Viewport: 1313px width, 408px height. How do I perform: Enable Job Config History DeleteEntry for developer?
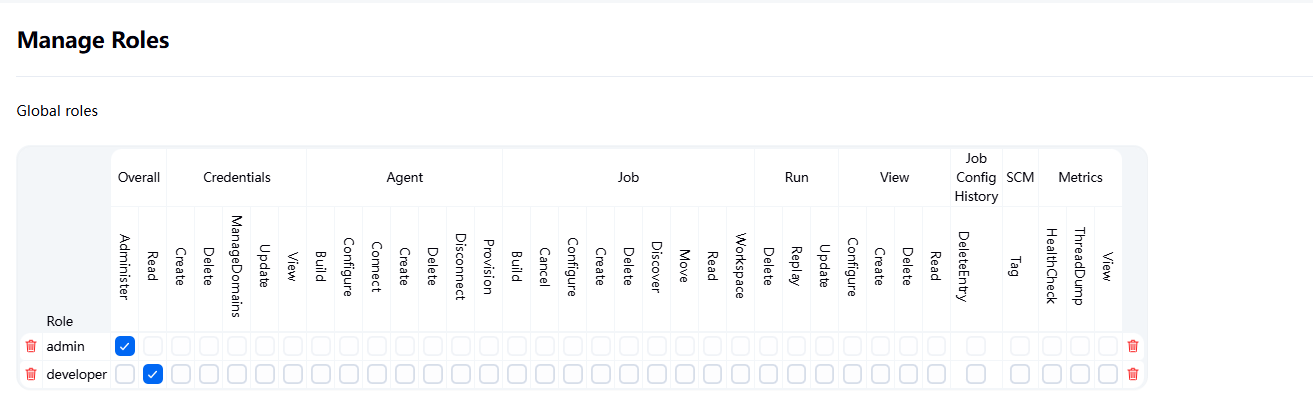point(976,374)
